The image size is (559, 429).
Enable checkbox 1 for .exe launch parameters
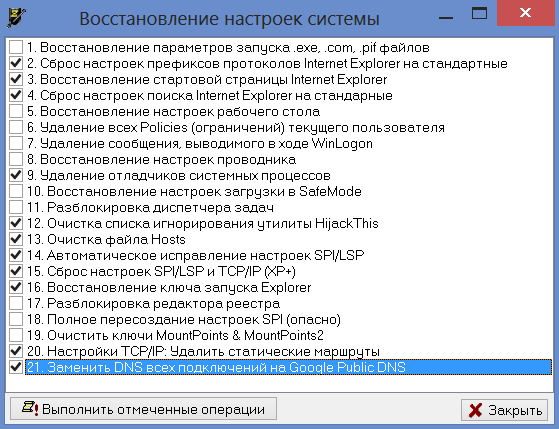pyautogui.click(x=16, y=47)
